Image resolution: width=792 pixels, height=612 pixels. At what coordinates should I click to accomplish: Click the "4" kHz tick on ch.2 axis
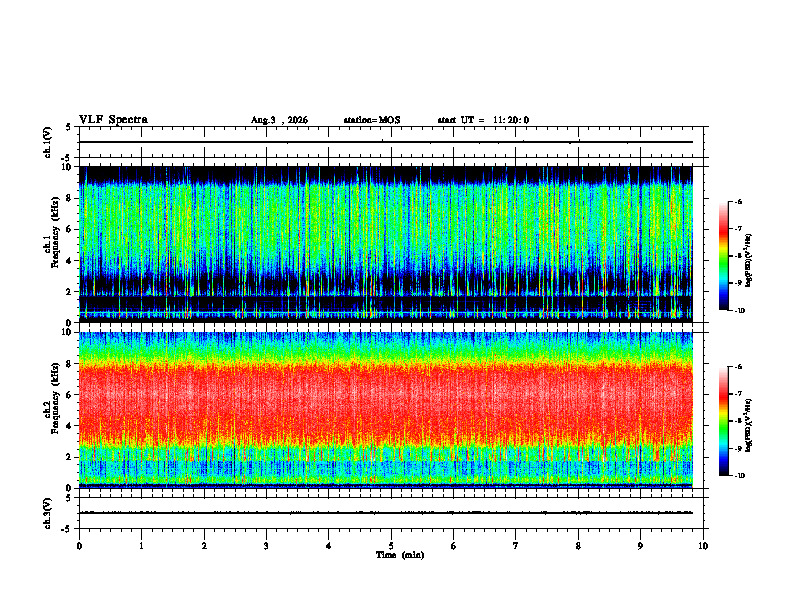click(70, 426)
